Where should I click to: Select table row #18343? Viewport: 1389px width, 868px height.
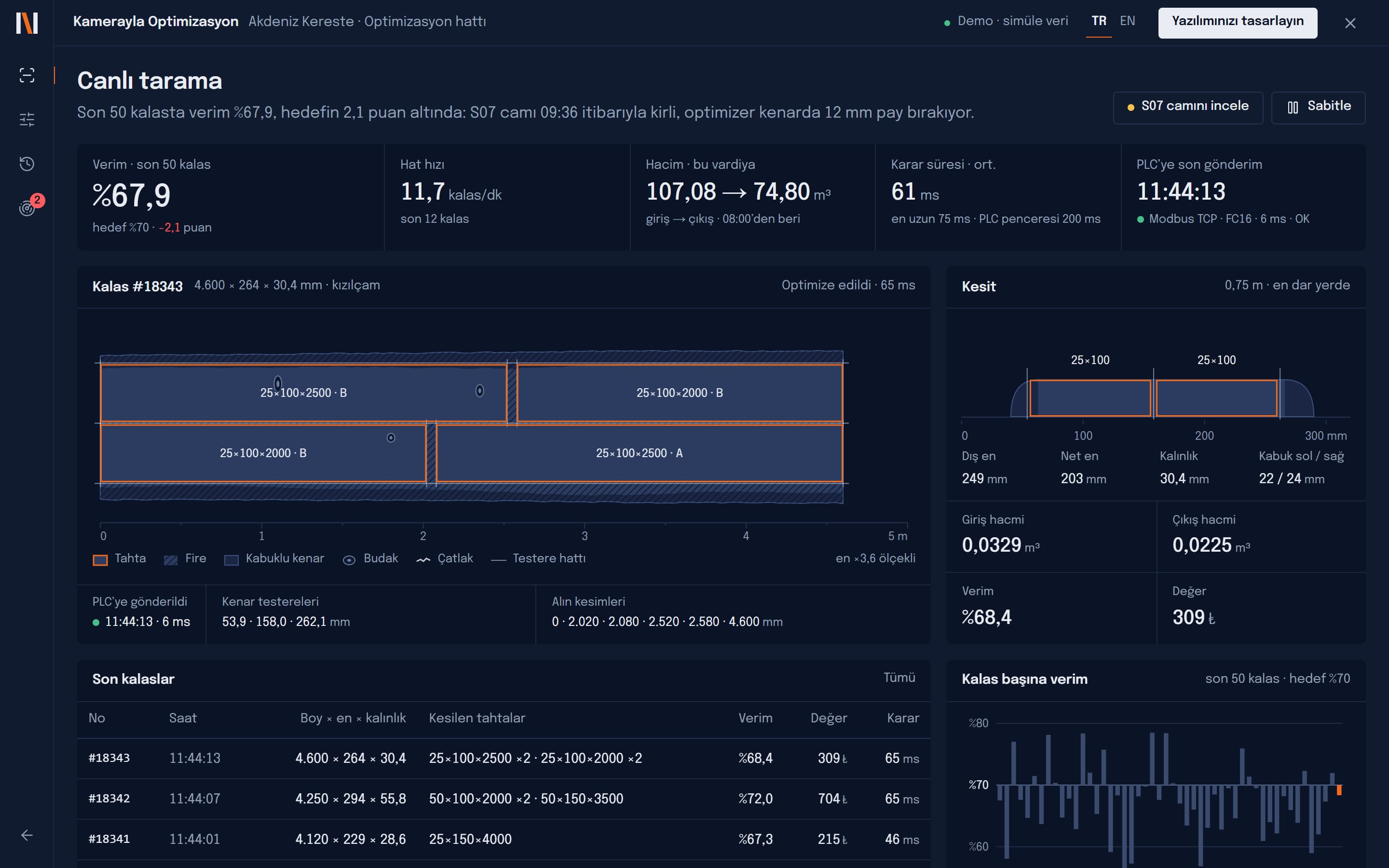point(504,759)
